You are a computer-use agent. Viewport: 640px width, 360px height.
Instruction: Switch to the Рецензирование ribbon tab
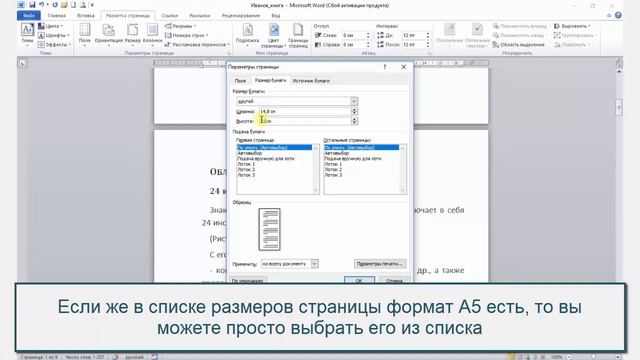point(240,16)
